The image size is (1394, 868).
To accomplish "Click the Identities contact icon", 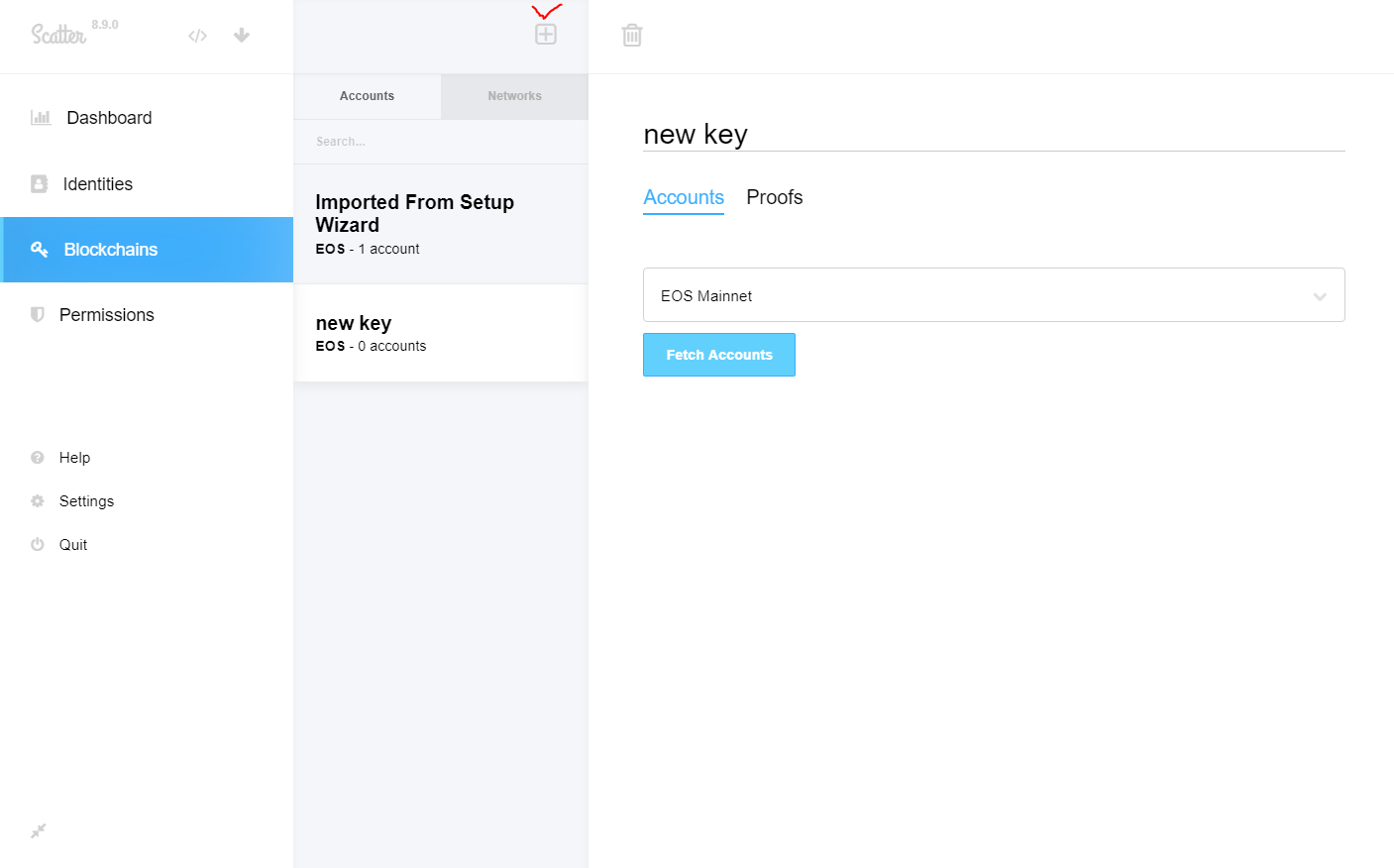I will [x=40, y=184].
